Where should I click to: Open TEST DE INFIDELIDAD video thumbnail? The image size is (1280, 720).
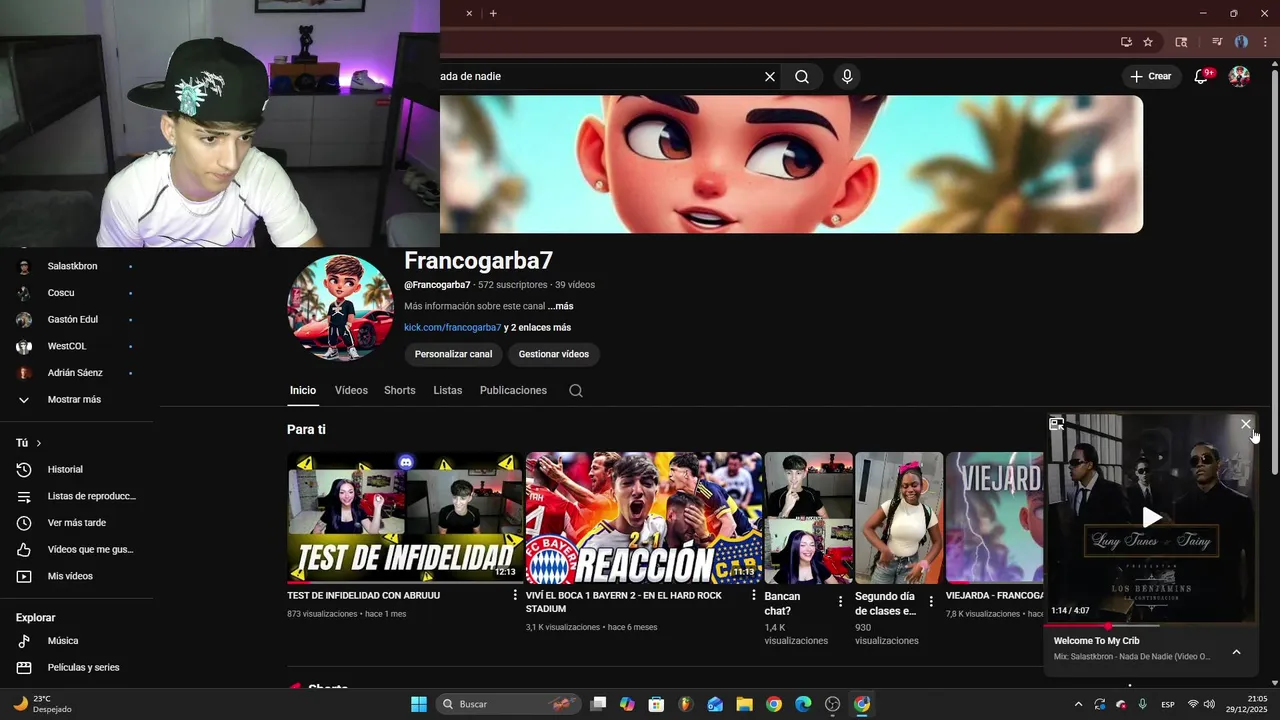405,518
